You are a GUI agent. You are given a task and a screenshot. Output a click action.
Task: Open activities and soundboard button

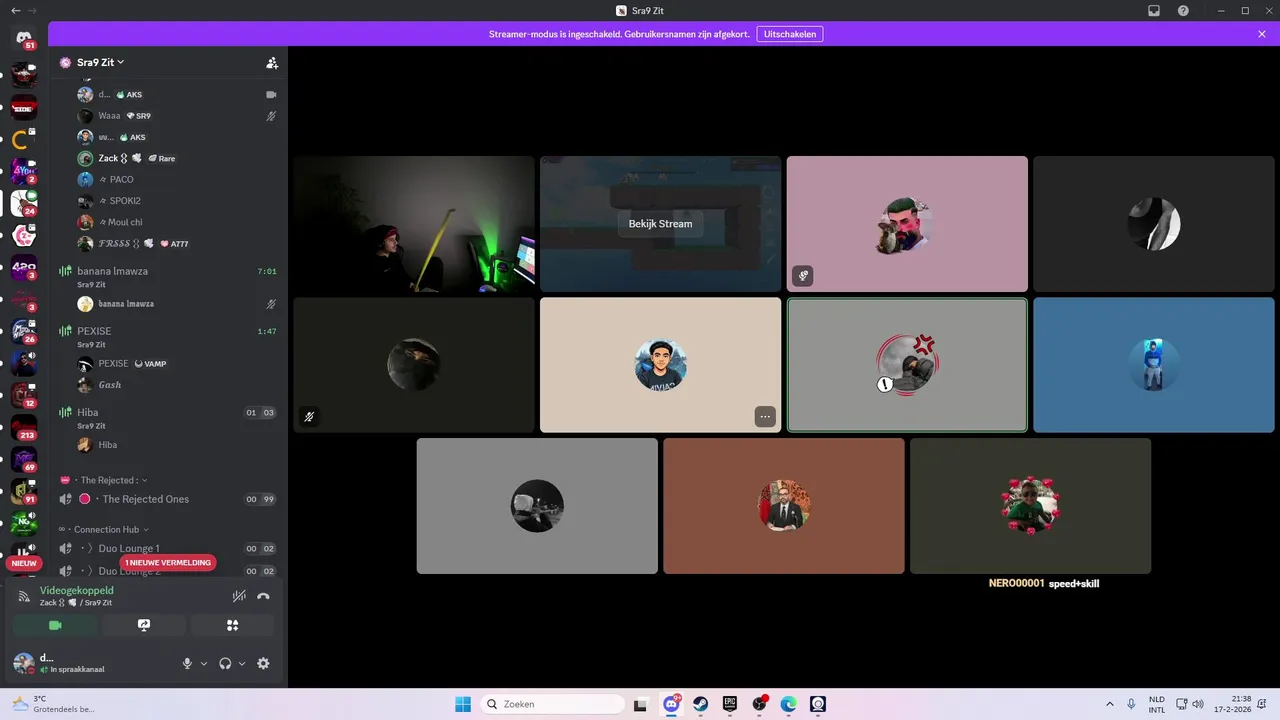232,625
